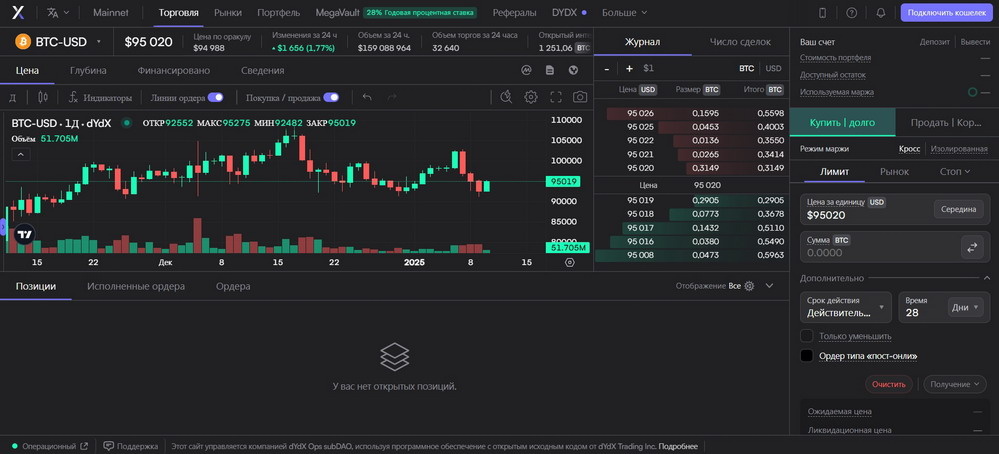Viewport: 999px width, 454px height.
Task: Increase order book grouping with plus button
Action: coord(629,69)
